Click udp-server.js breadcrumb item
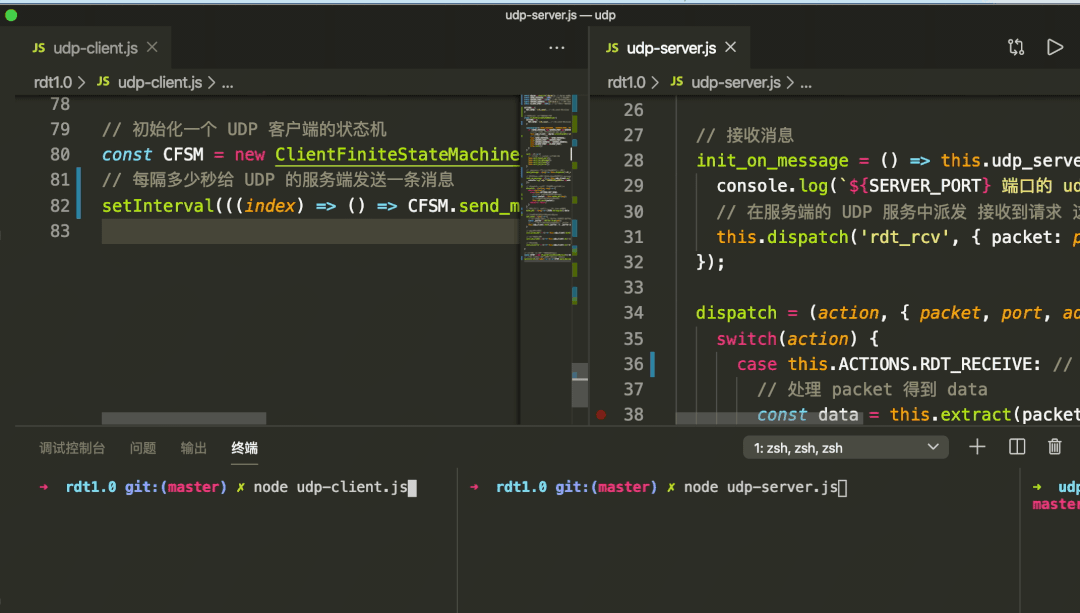This screenshot has width=1080, height=613. (736, 83)
